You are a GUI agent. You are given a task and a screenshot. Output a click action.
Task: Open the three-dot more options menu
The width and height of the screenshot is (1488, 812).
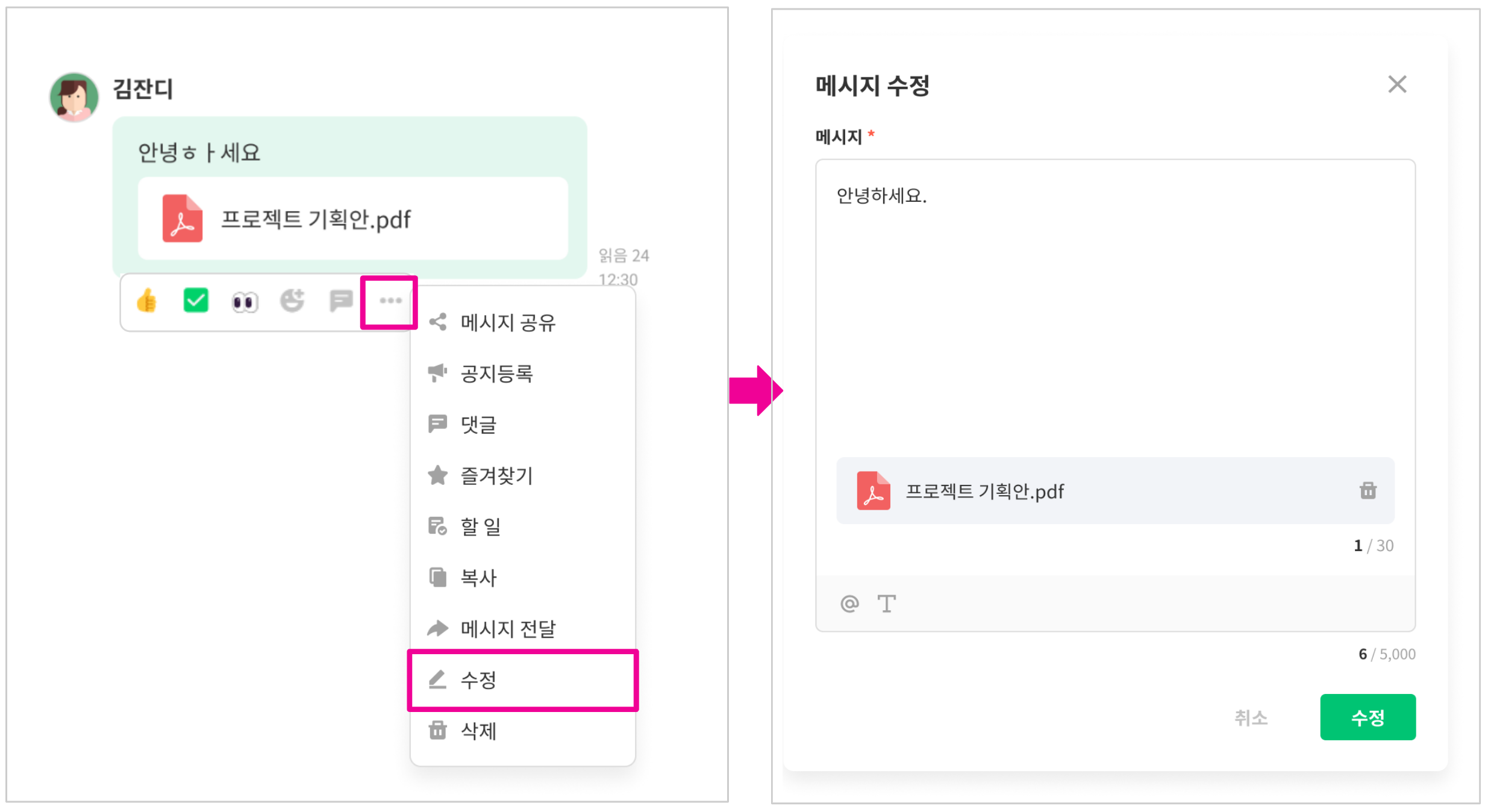(x=390, y=301)
